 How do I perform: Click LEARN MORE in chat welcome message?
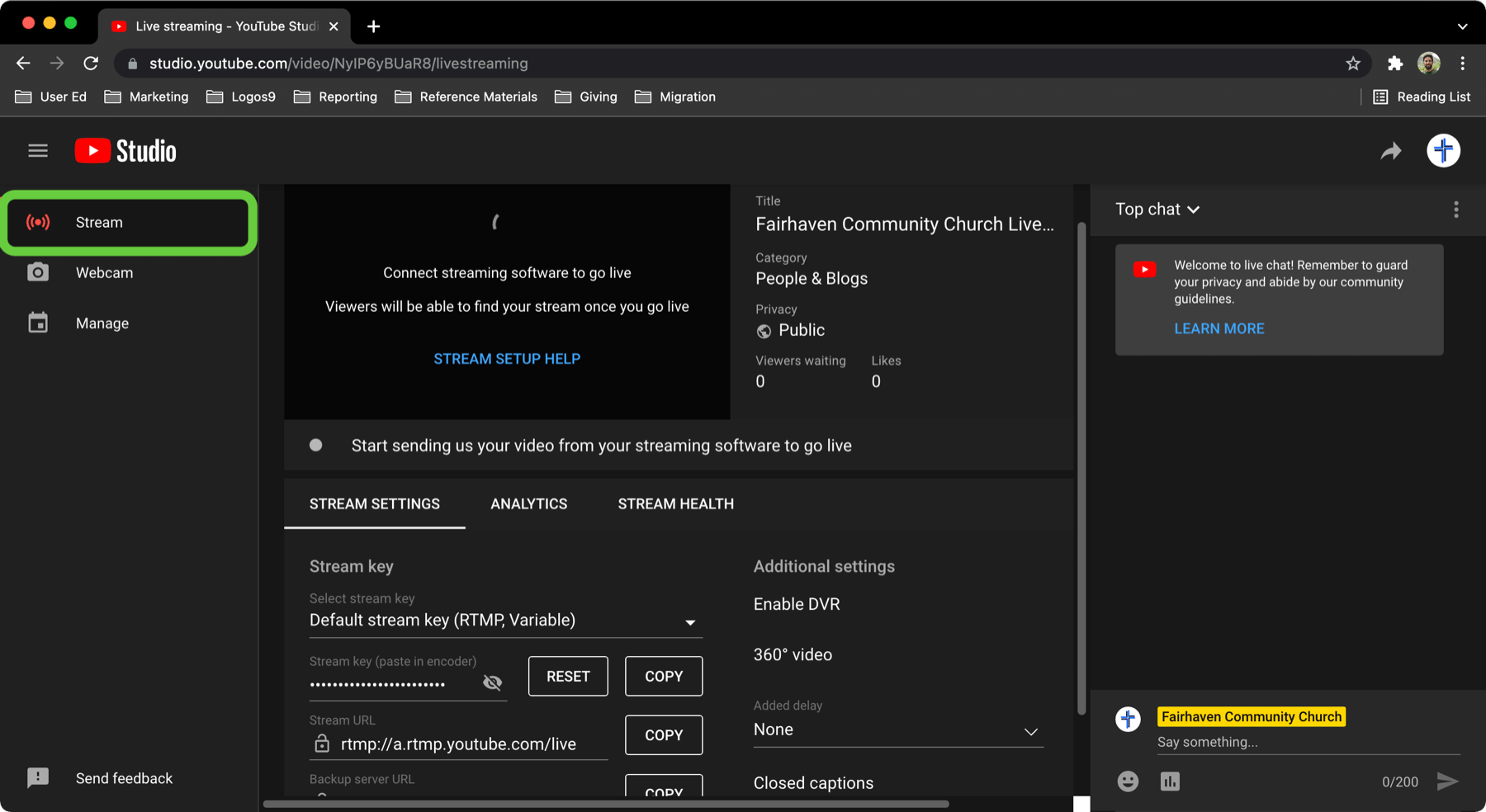[1219, 328]
